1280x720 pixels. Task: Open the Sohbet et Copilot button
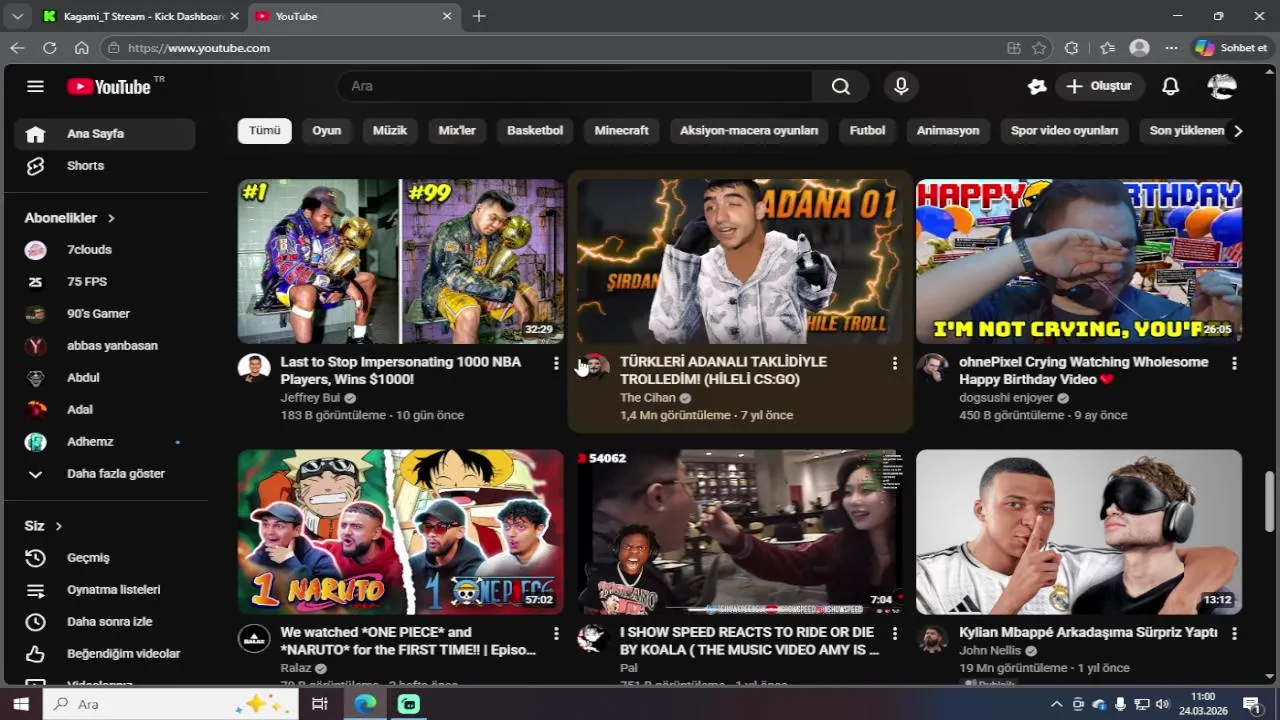[1231, 47]
